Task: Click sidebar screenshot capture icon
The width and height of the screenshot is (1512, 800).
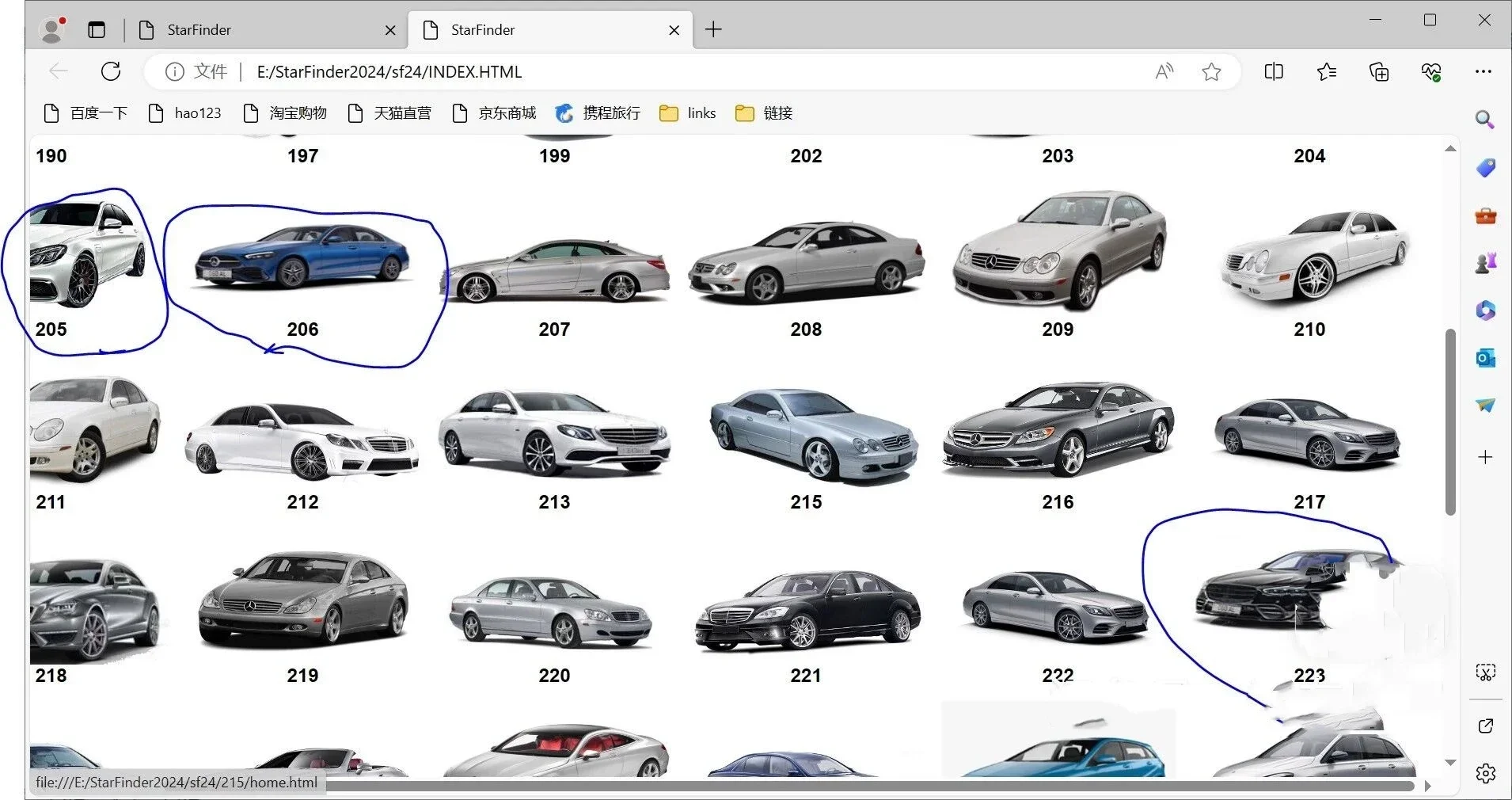Action: point(1485,672)
